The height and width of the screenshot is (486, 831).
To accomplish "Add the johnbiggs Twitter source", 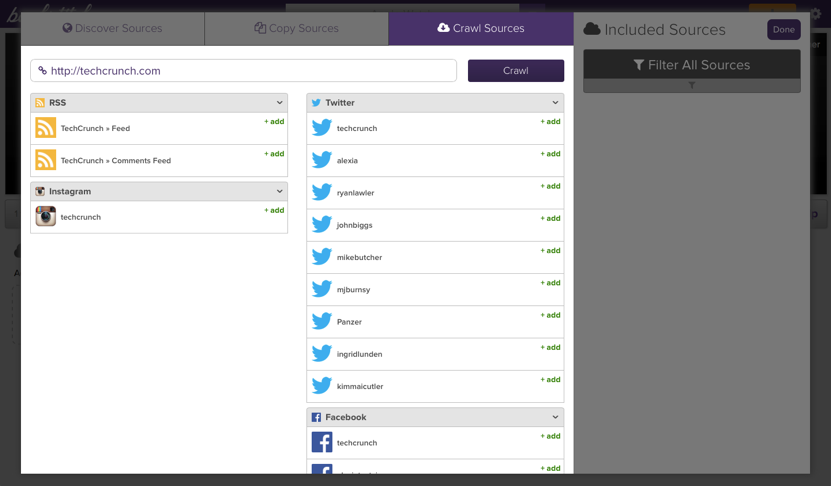I will tap(551, 218).
